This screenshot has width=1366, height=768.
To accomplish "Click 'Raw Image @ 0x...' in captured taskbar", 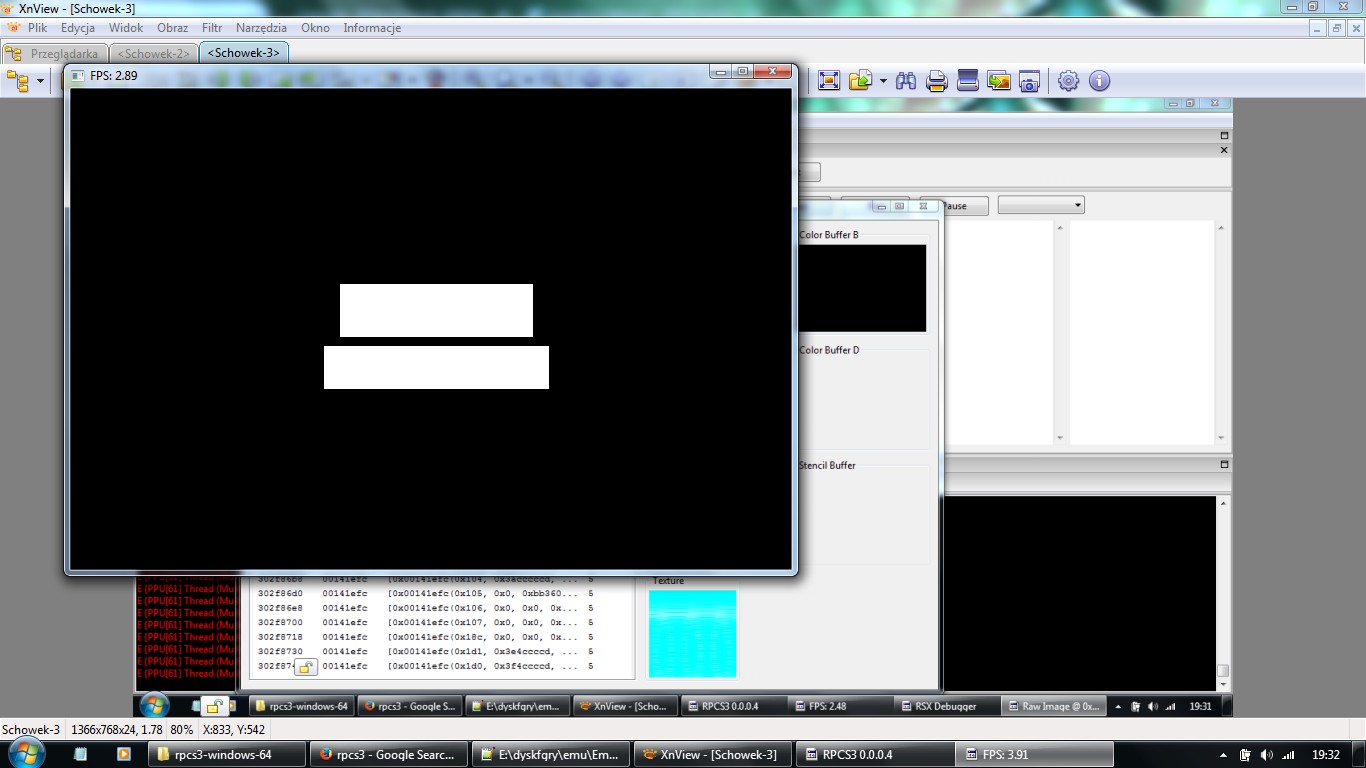I will (1055, 706).
